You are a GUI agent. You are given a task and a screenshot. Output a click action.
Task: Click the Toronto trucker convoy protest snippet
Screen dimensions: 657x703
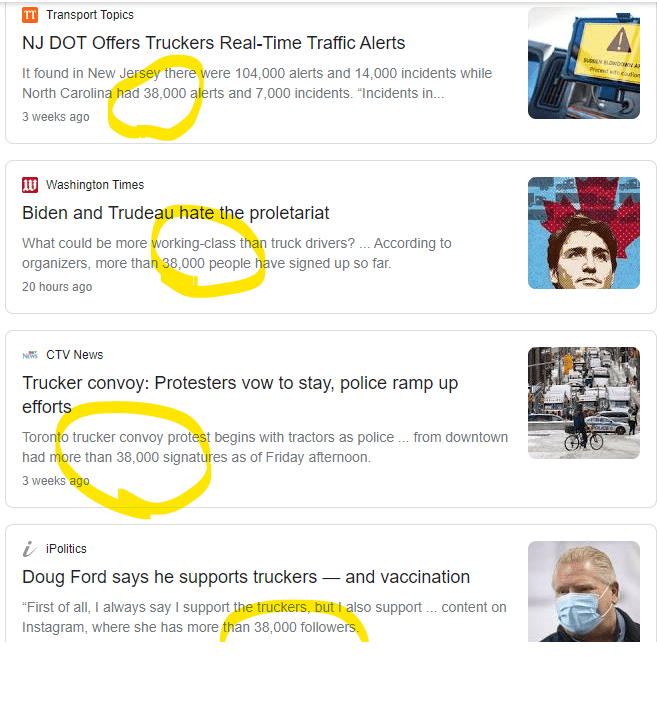[265, 447]
